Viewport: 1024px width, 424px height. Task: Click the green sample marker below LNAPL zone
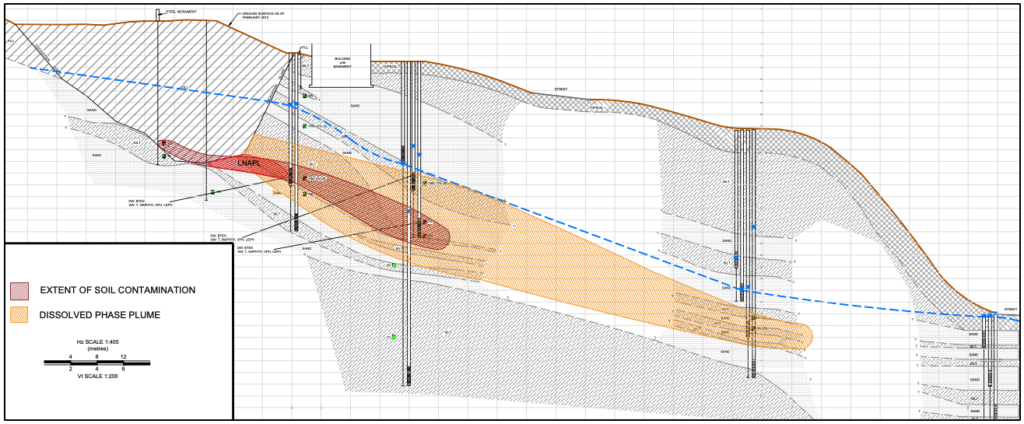[212, 192]
